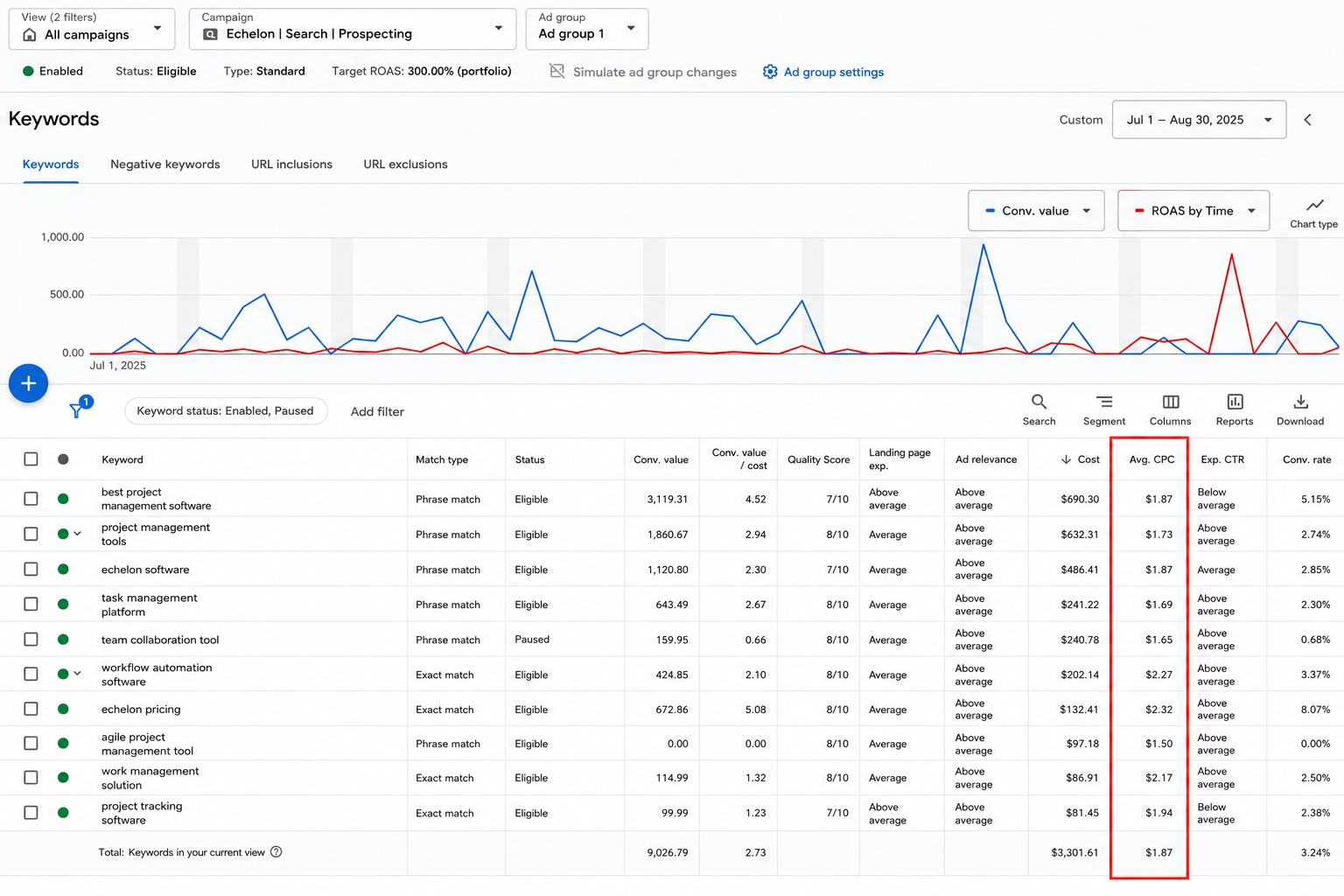This screenshot has width=1344, height=896.
Task: Click status dot for echelon pricing
Action: tap(63, 710)
